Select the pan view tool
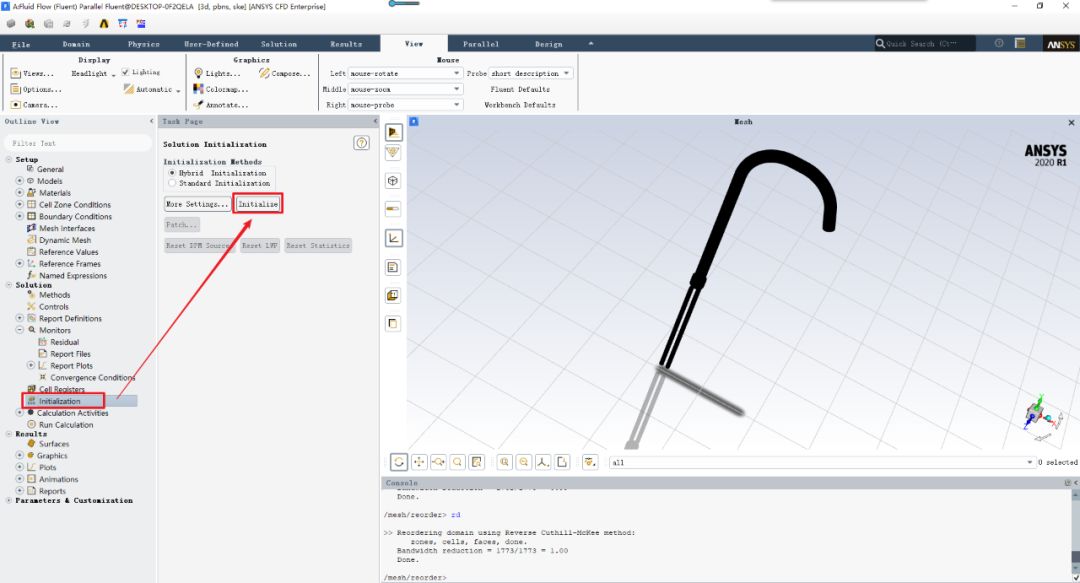Image resolution: width=1080 pixels, height=583 pixels. pos(419,462)
